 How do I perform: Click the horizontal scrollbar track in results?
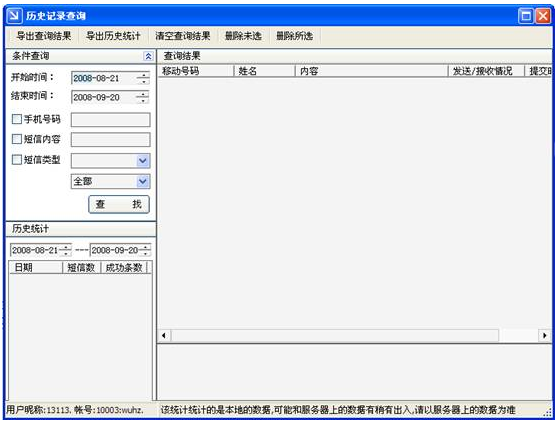334,335
